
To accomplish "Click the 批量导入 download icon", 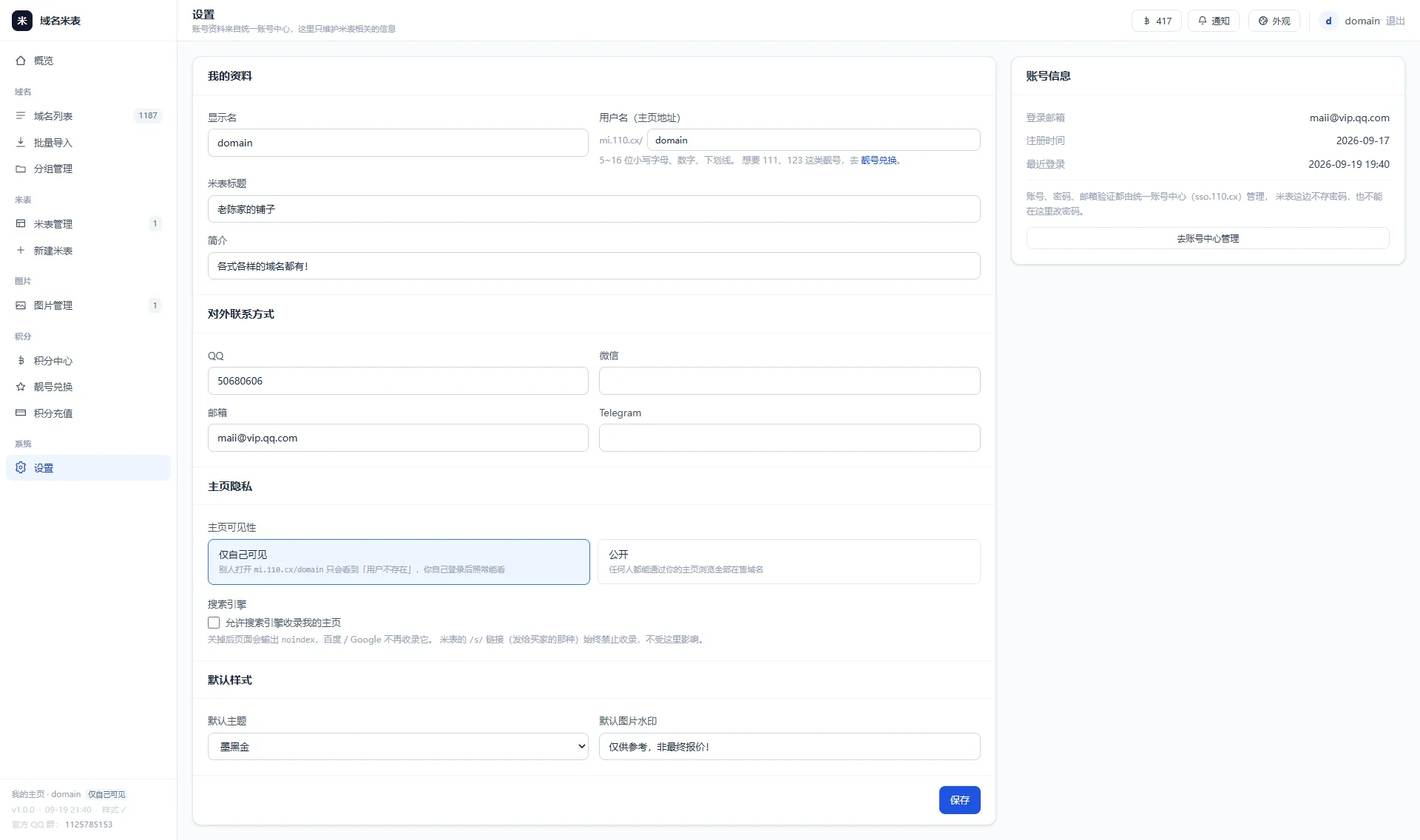I will point(21,143).
